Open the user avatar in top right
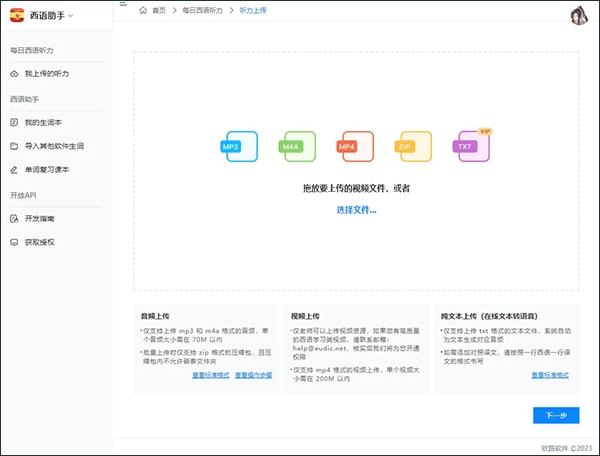Viewport: 600px width, 456px height. pos(578,14)
